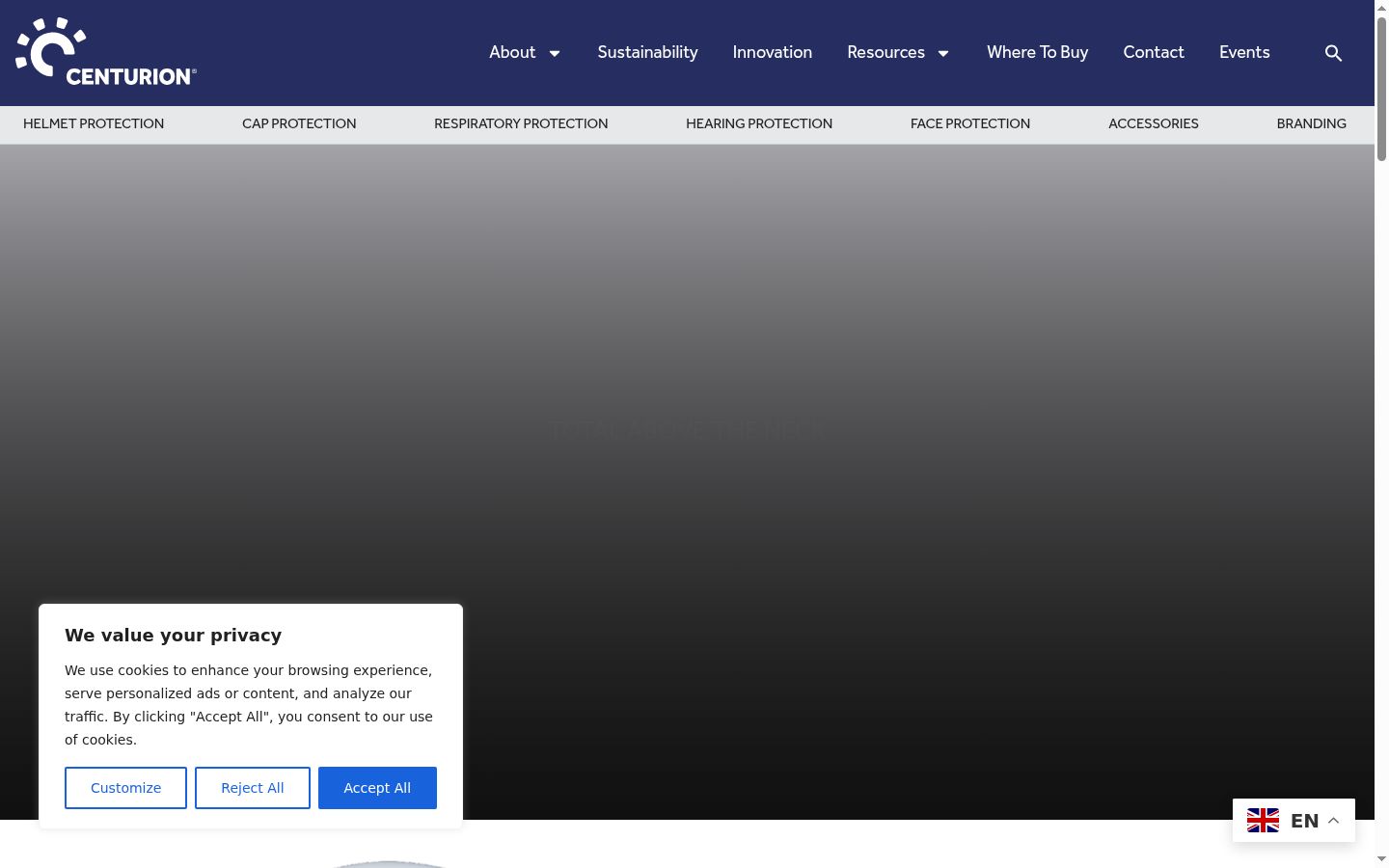Click the scrollbar down arrow
Screen dimensions: 1389x868
click(1381, 859)
